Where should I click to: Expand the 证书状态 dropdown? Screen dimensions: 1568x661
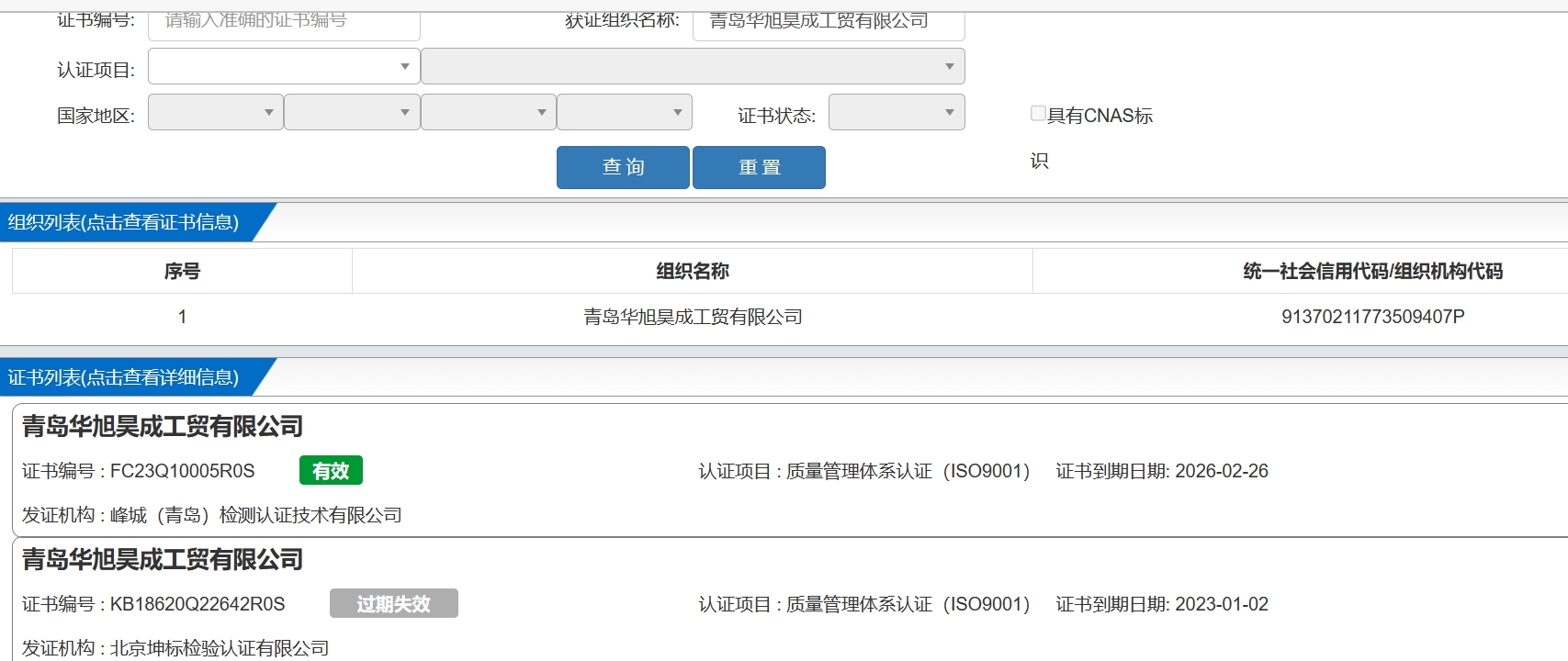point(897,112)
